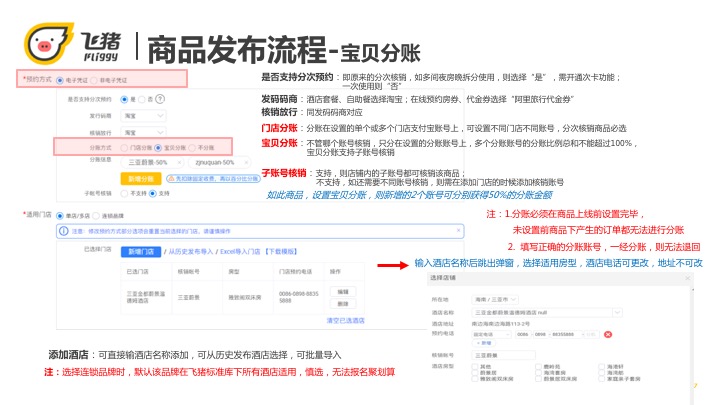Screen dimensions: 720x405
Task: Open the 发行码商 dropdown
Action: click(x=143, y=116)
